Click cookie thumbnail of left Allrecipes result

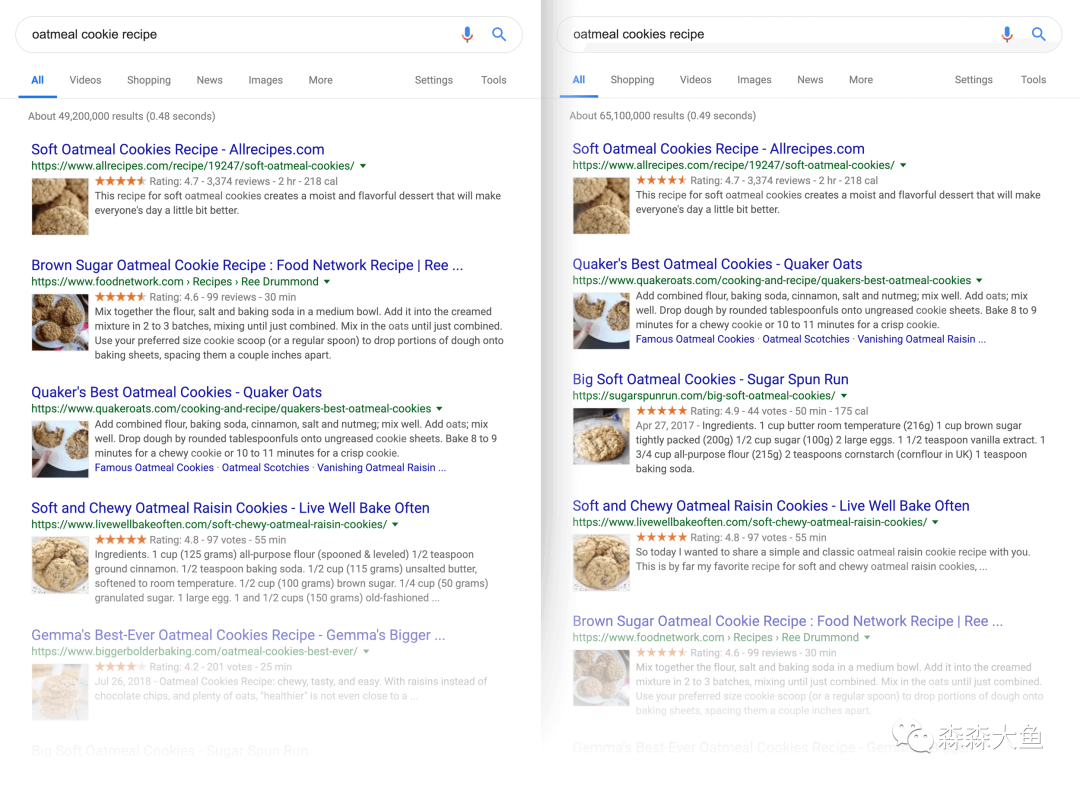pyautogui.click(x=60, y=206)
